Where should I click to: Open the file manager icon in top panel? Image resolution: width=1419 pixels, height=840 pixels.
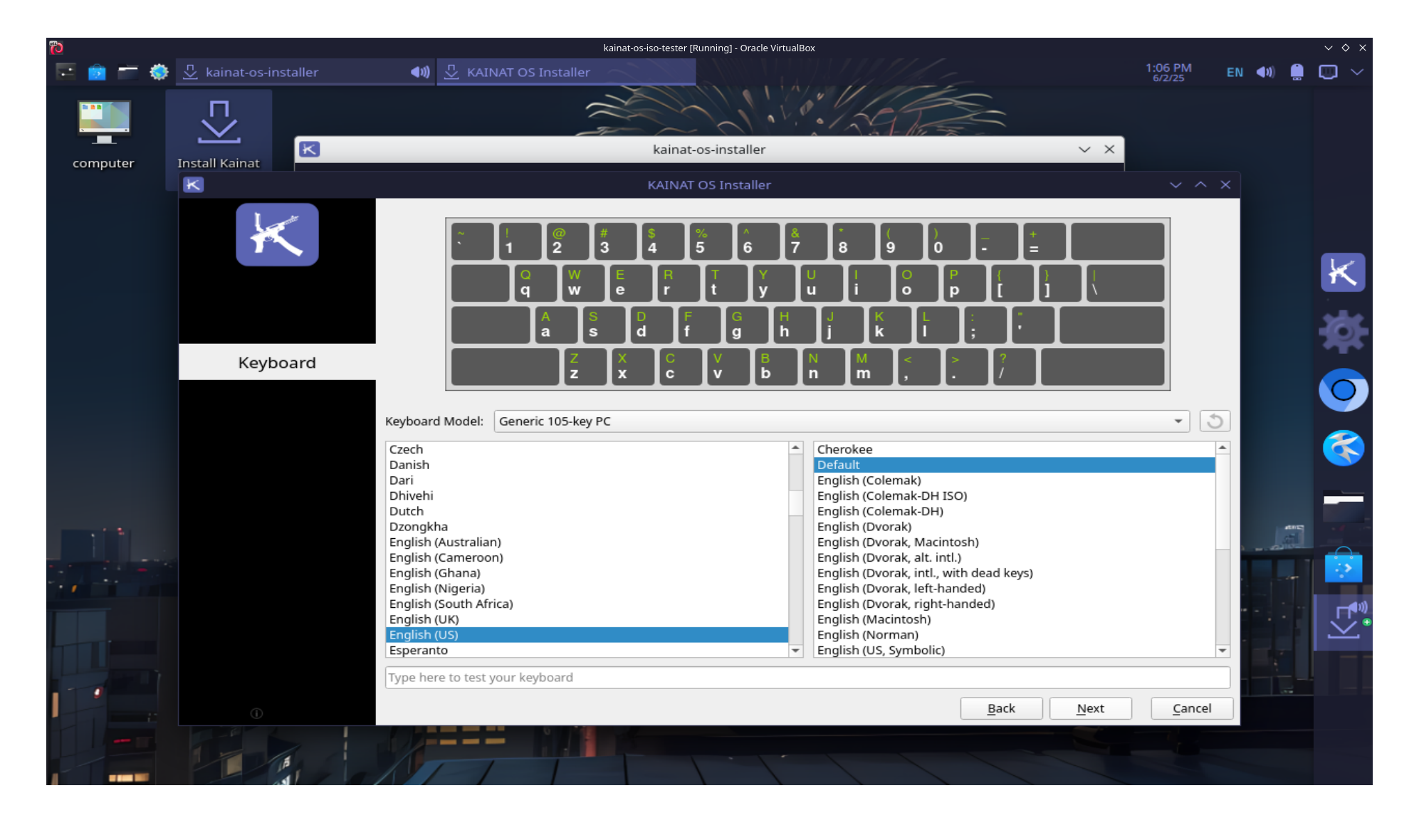tap(127, 72)
